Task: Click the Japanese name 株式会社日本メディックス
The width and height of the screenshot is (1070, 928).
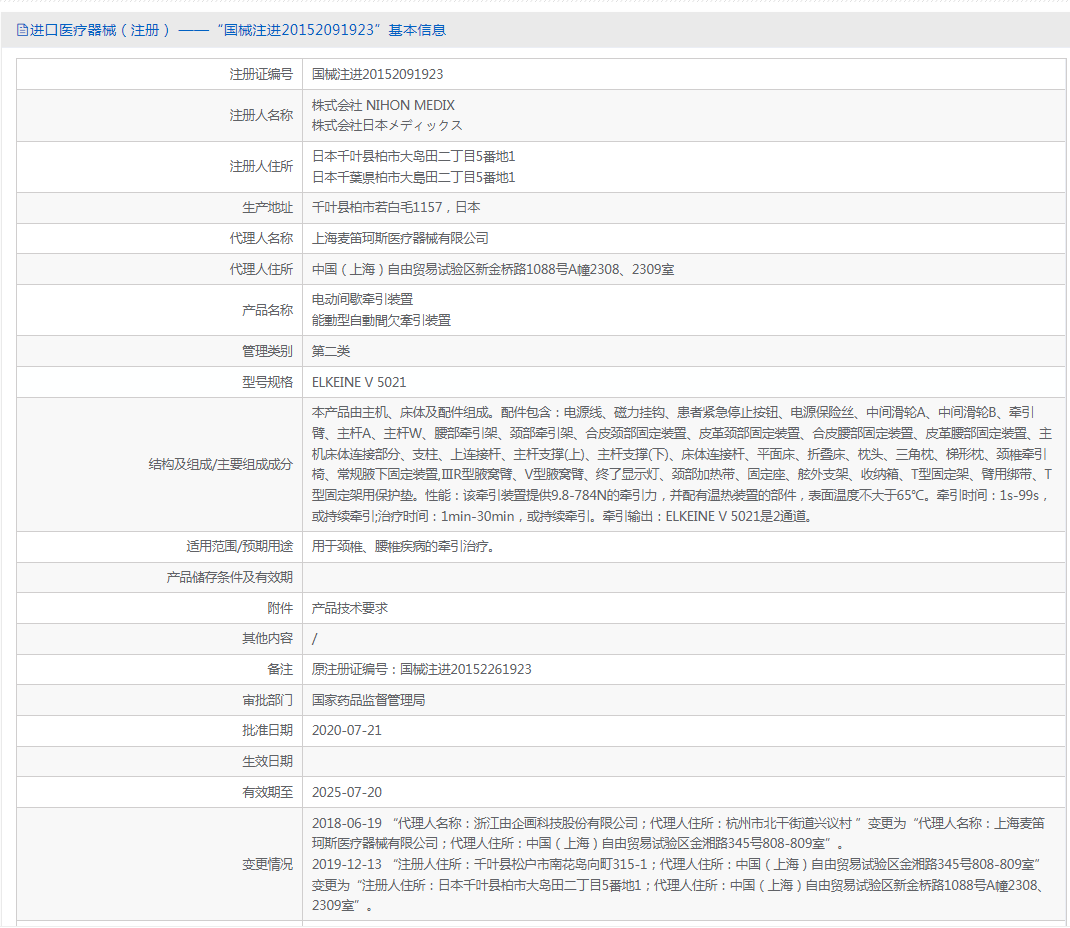Action: tap(387, 126)
